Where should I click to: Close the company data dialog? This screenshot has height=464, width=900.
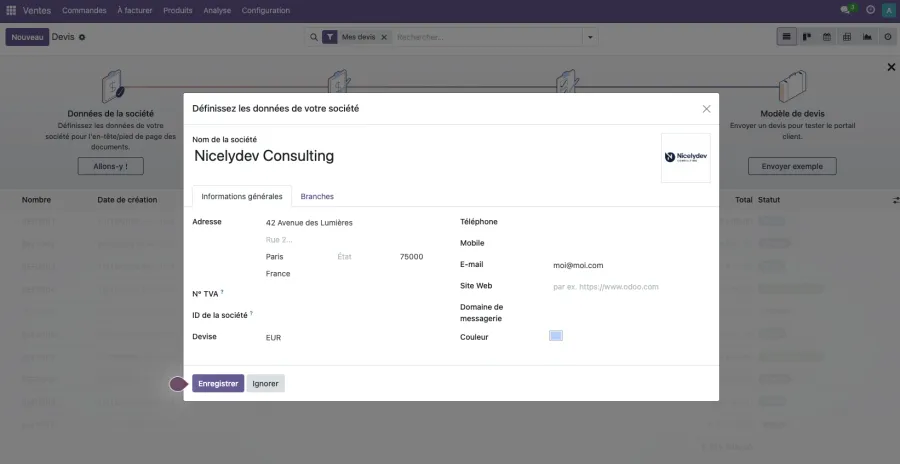click(x=706, y=108)
